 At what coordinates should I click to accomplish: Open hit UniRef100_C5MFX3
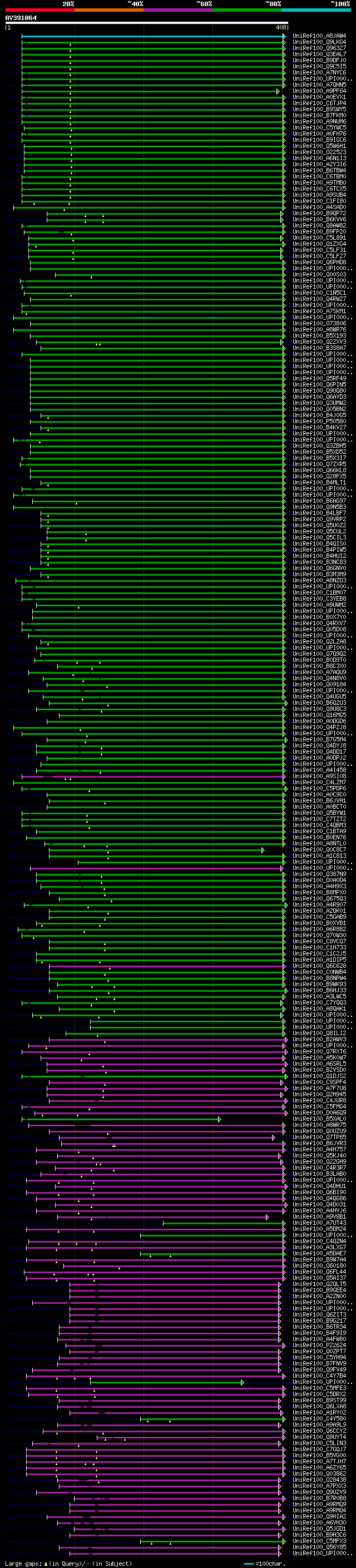[x=319, y=1541]
